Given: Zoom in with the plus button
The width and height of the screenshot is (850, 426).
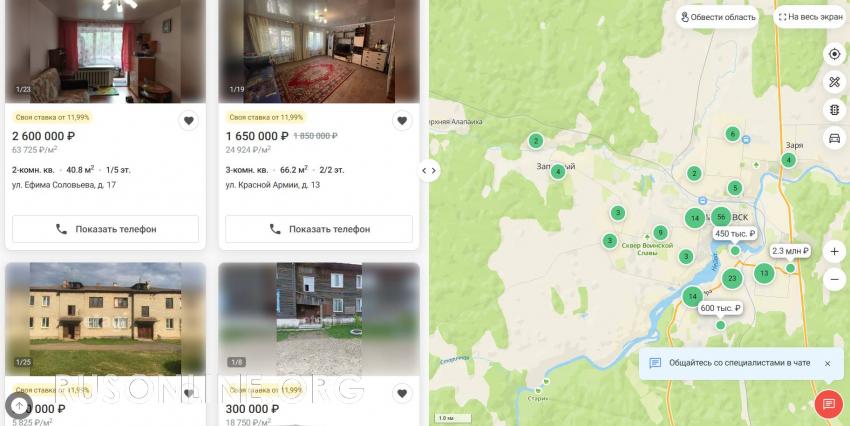Looking at the screenshot, I should click(834, 251).
